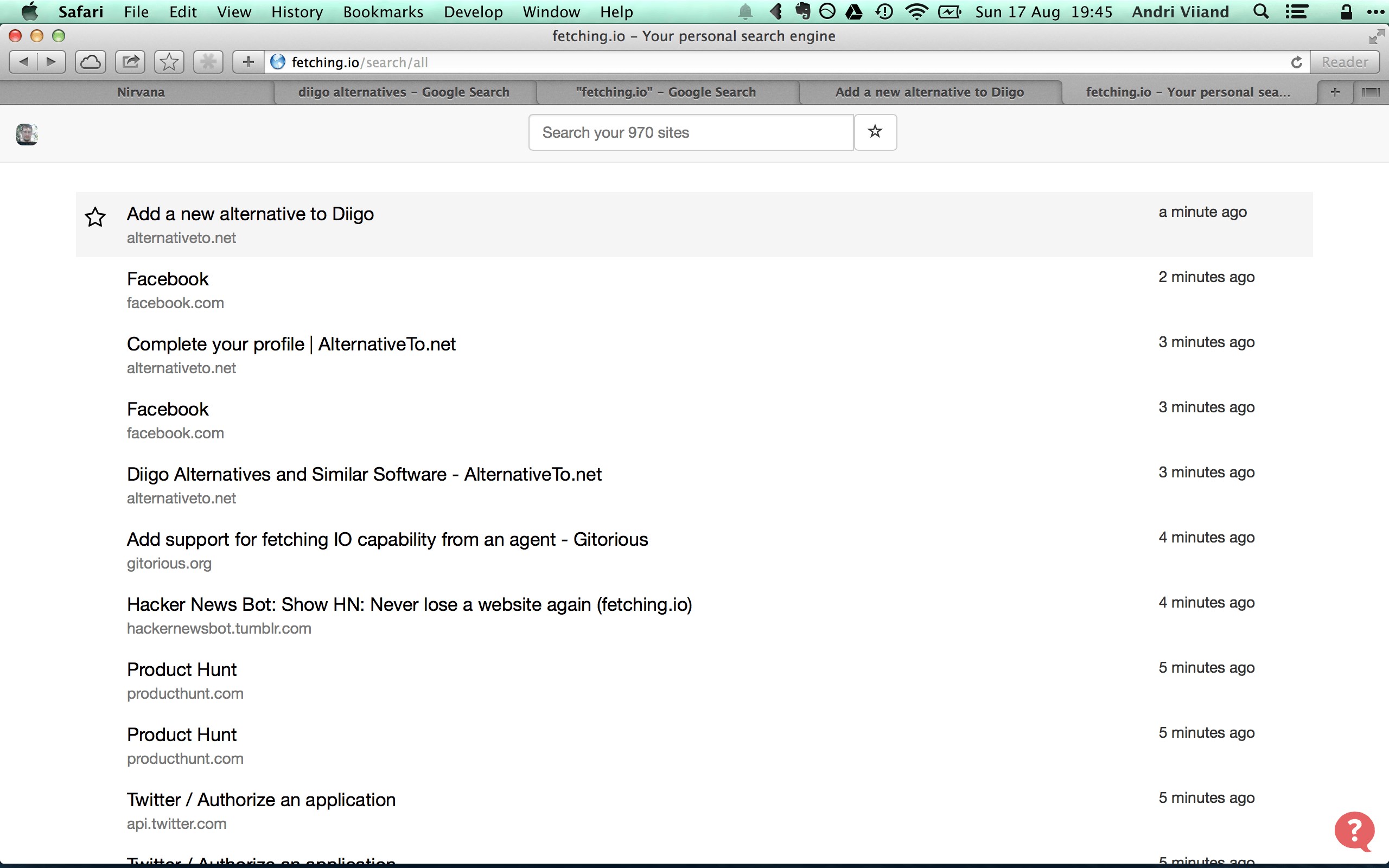
Task: Open the Apple menu
Action: [x=29, y=11]
